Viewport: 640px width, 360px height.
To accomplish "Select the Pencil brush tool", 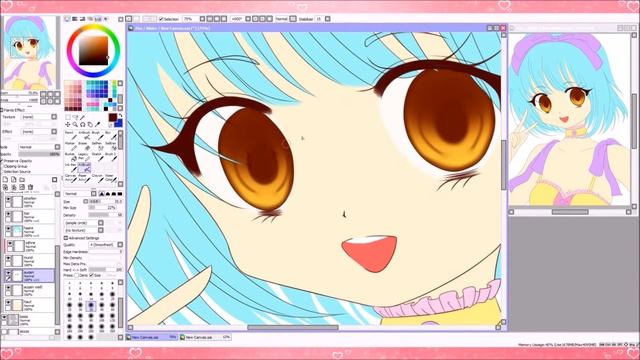I will pos(70,135).
